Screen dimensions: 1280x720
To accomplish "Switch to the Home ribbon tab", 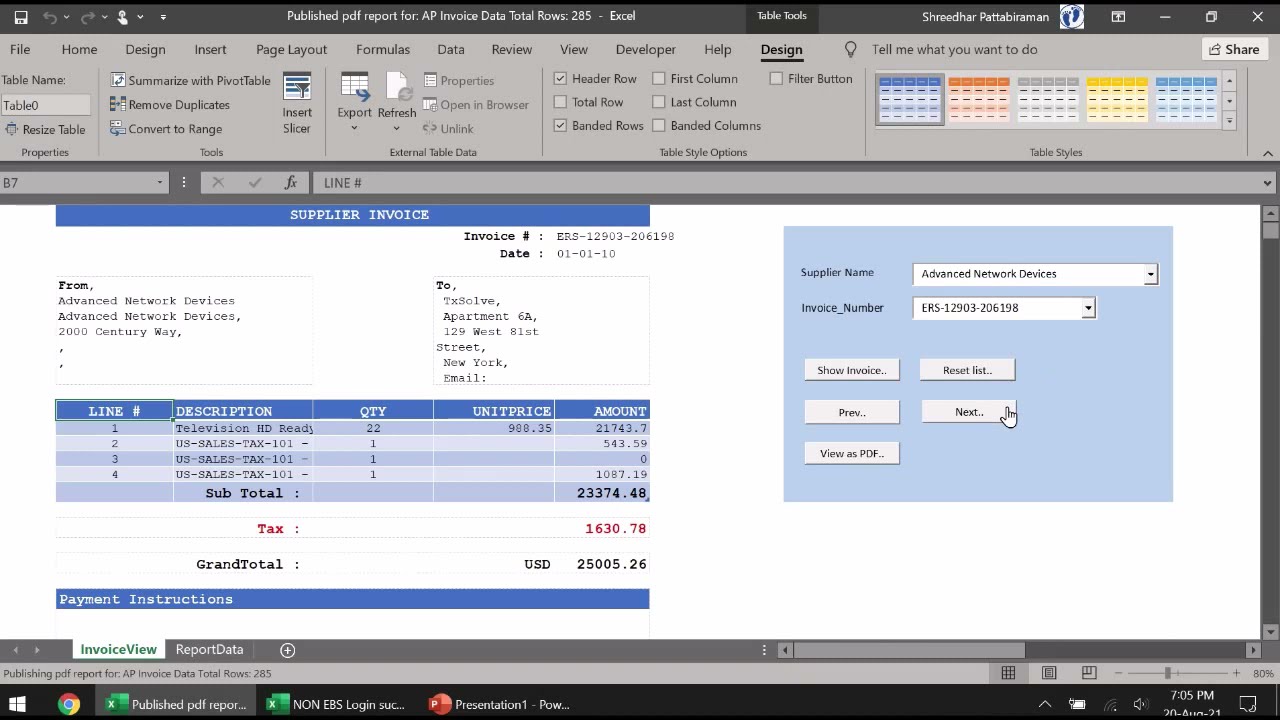I will pyautogui.click(x=79, y=49).
